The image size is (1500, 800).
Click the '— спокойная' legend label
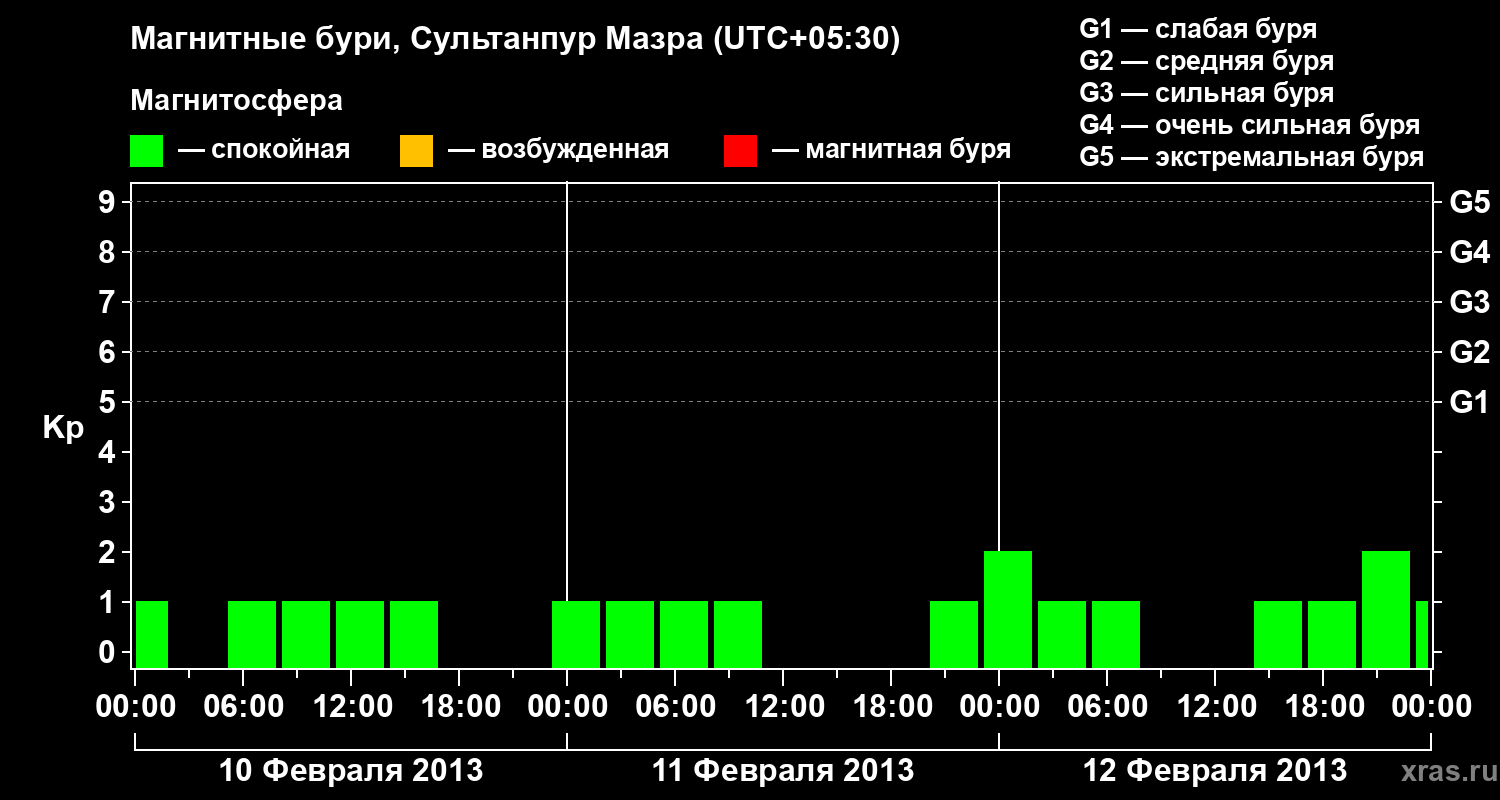[264, 150]
